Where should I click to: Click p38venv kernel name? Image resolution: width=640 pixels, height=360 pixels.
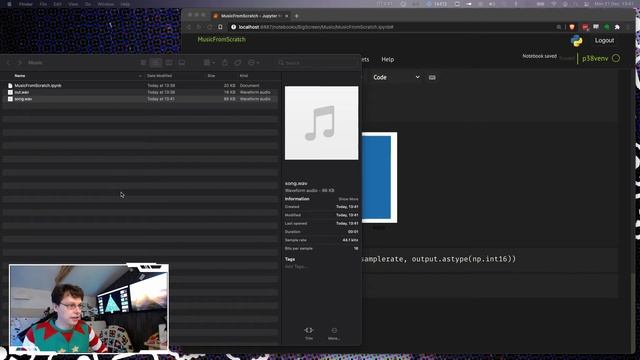595,59
